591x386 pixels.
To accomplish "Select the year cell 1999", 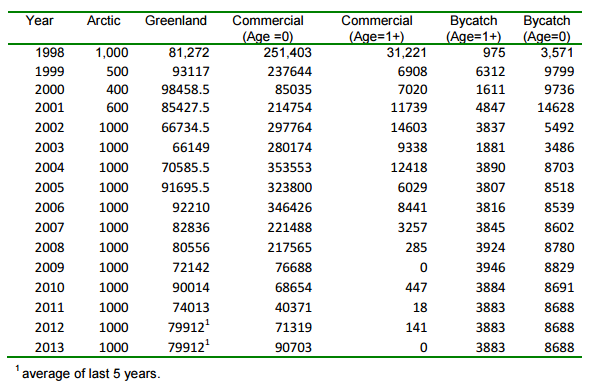I will [50, 72].
